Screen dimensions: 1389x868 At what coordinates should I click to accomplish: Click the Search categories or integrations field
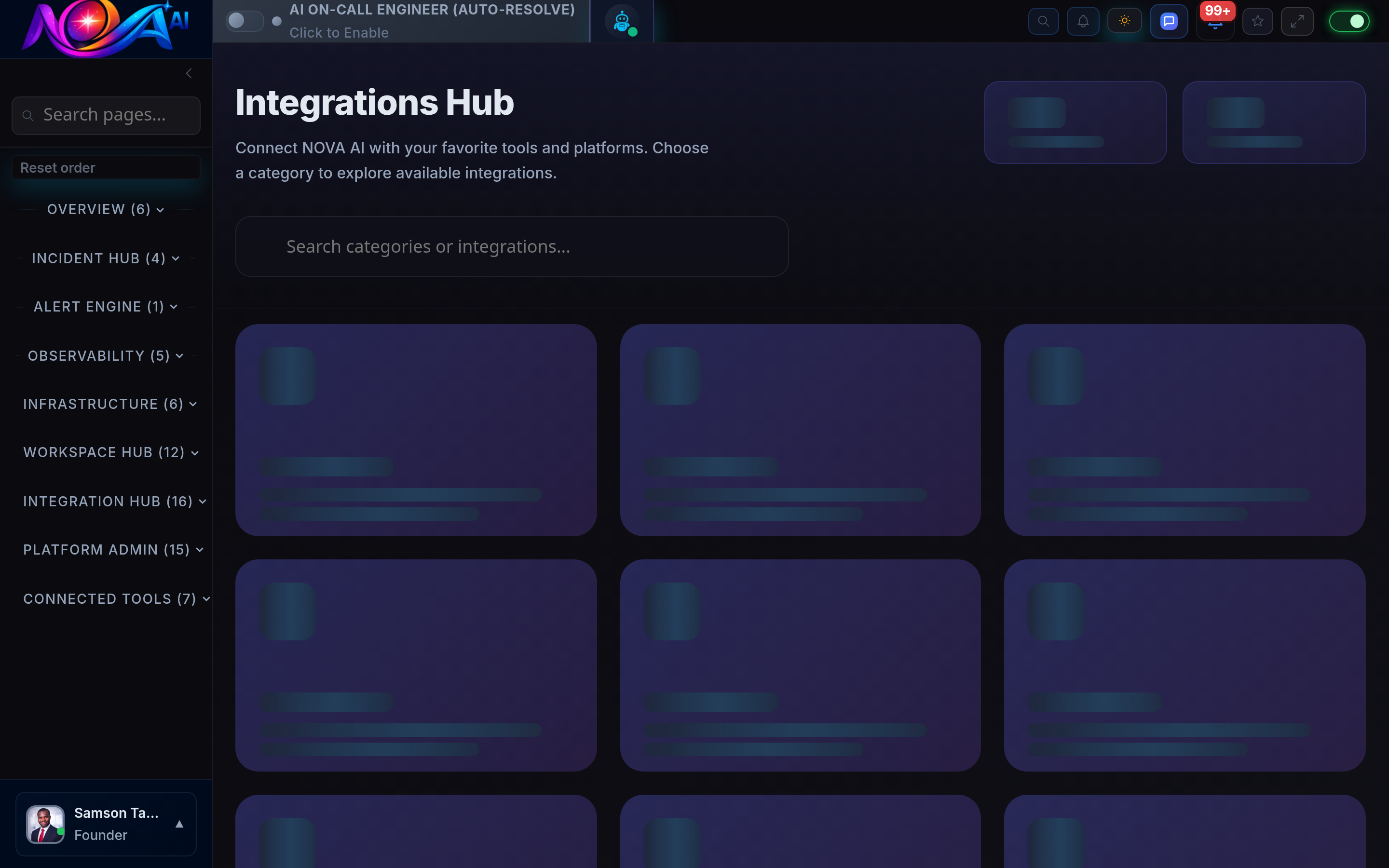pos(511,246)
